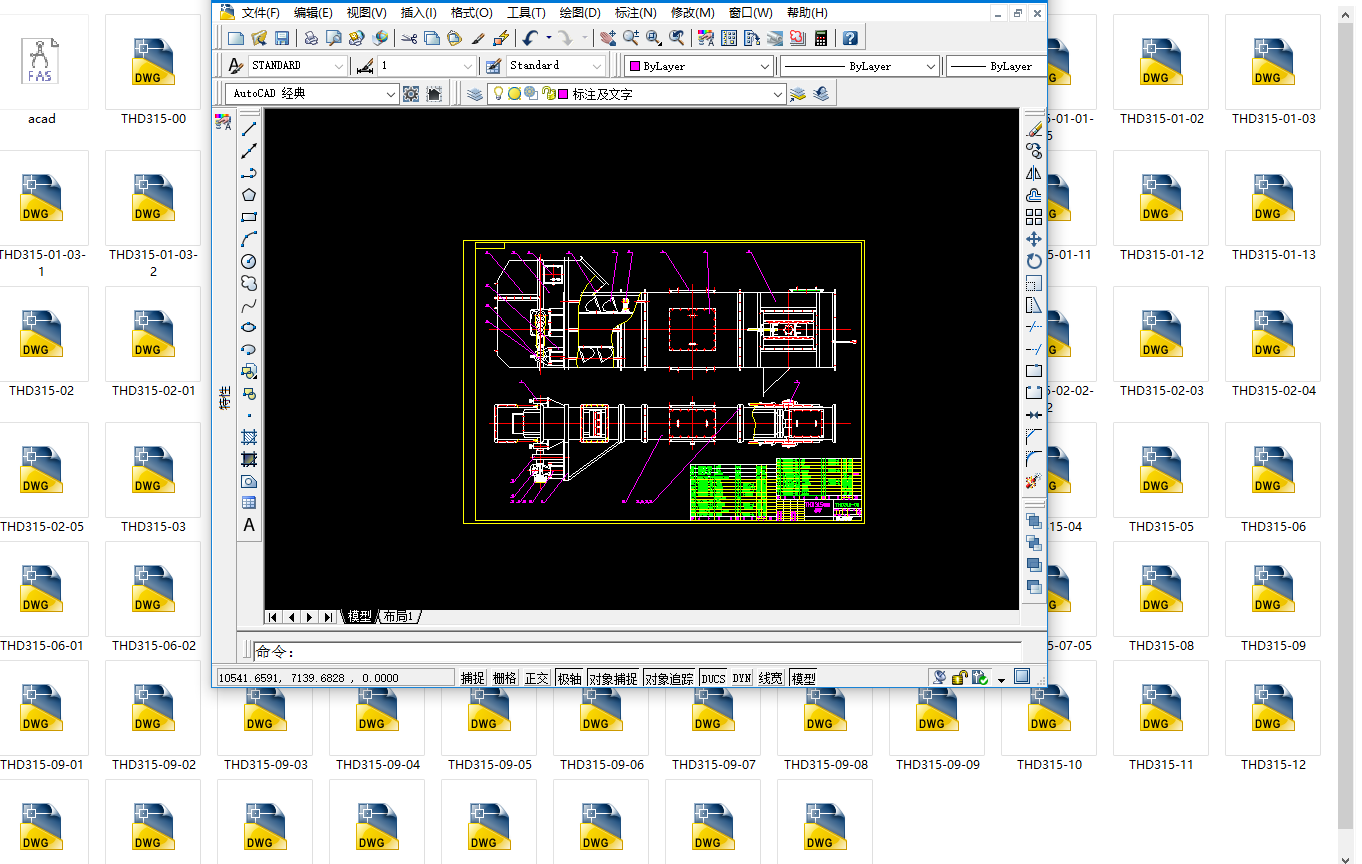Open the 插入(I) menu
The image size is (1362, 864).
[418, 13]
